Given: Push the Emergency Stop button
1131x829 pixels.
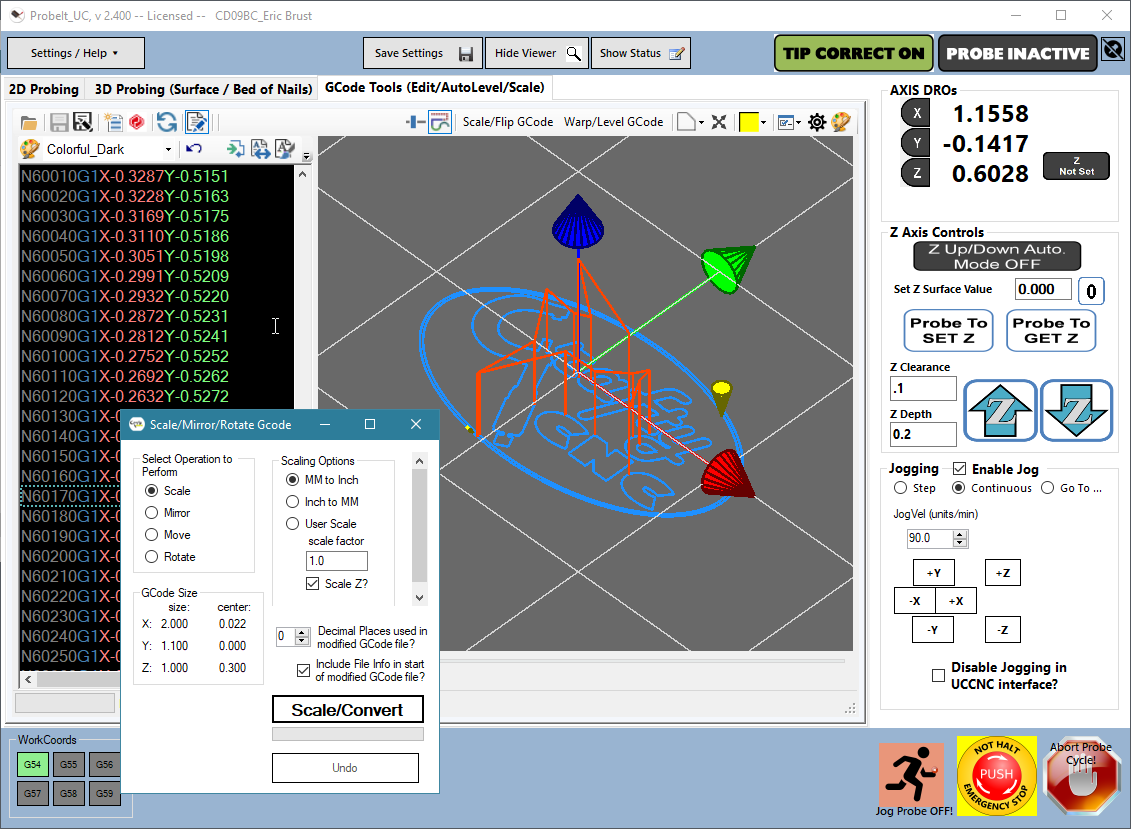Looking at the screenshot, I should 997,776.
